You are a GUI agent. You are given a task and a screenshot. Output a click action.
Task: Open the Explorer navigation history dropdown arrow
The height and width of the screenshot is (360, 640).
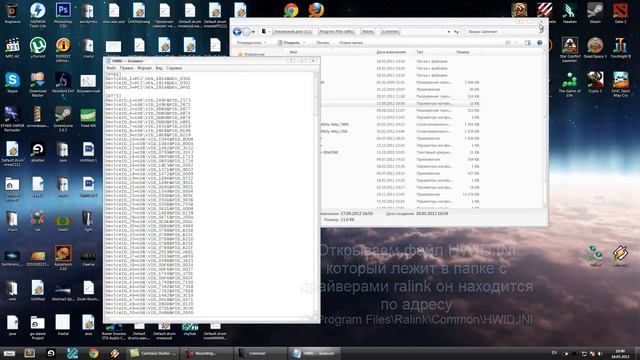253,31
